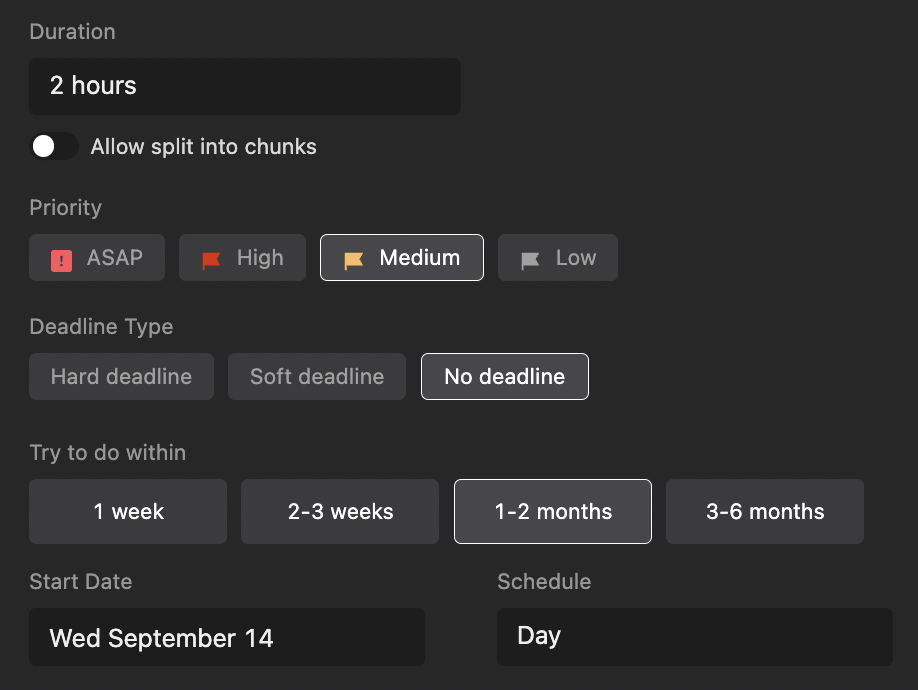Click the red ASAP exclamation icon
The image size is (918, 690).
point(62,260)
